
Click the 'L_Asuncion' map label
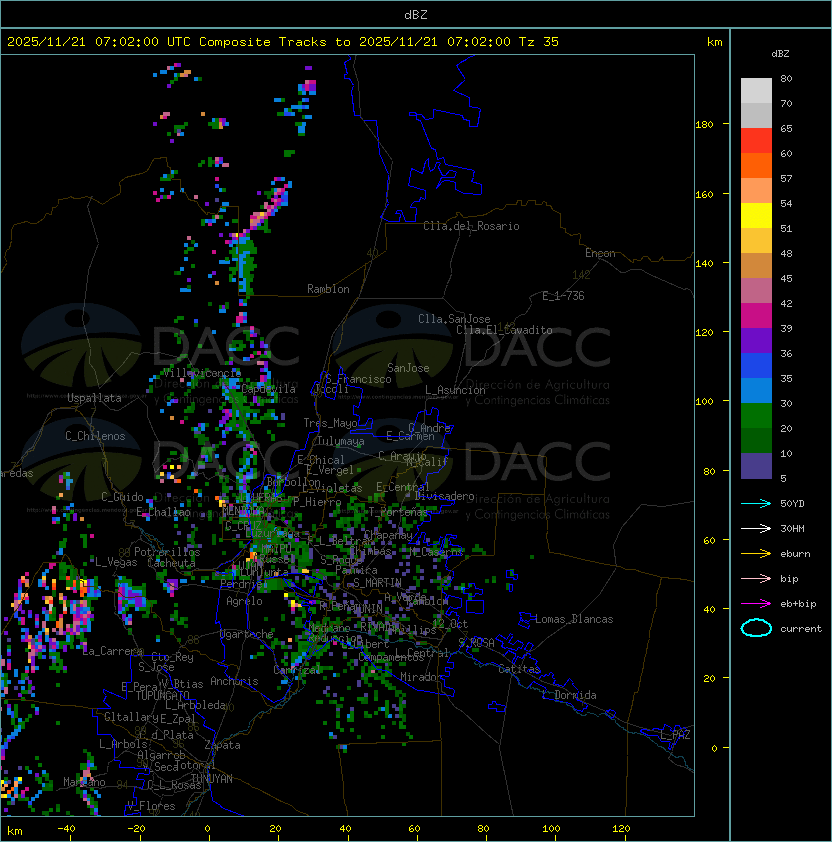point(455,390)
